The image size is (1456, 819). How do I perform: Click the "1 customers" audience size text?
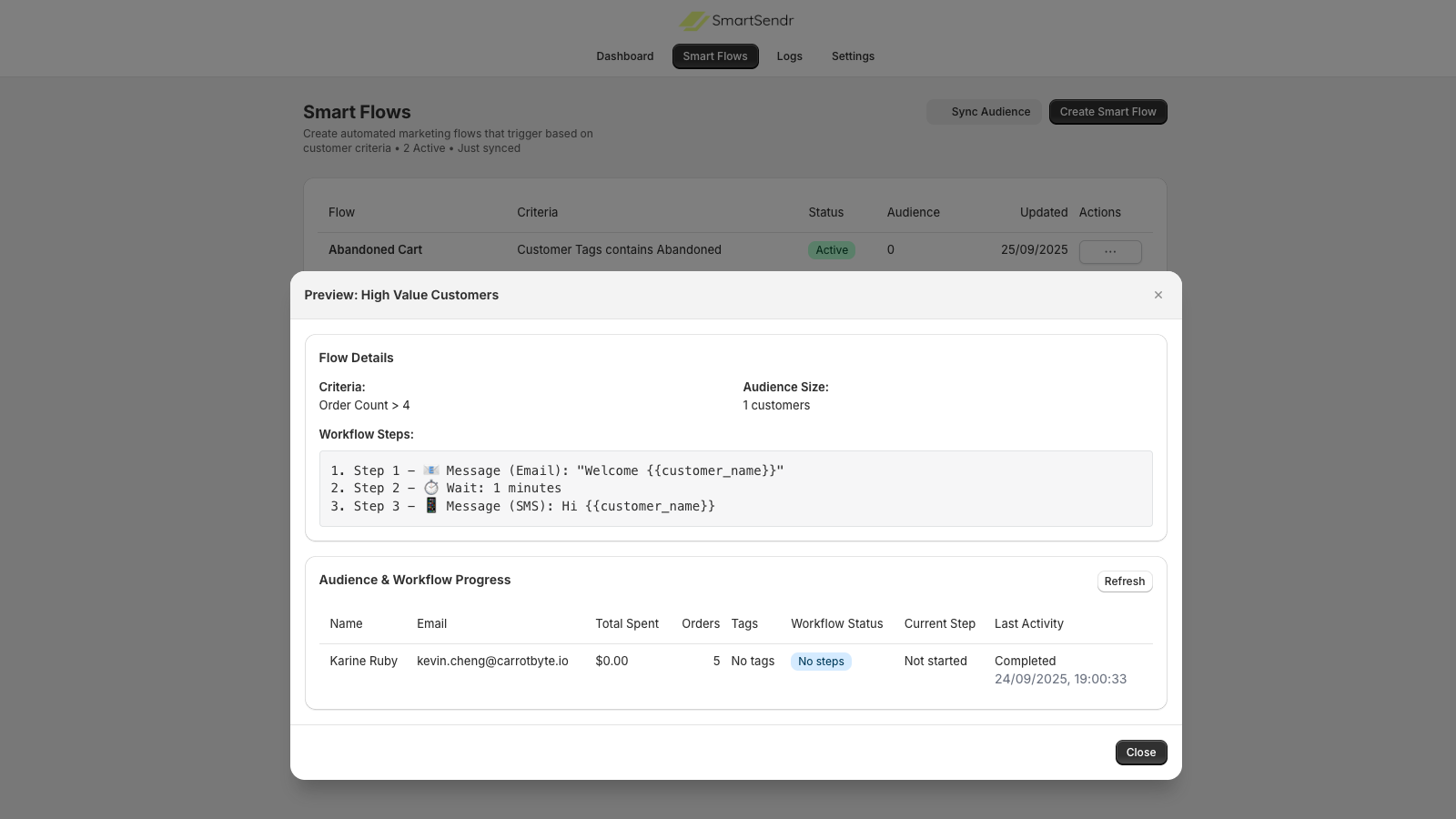[776, 405]
